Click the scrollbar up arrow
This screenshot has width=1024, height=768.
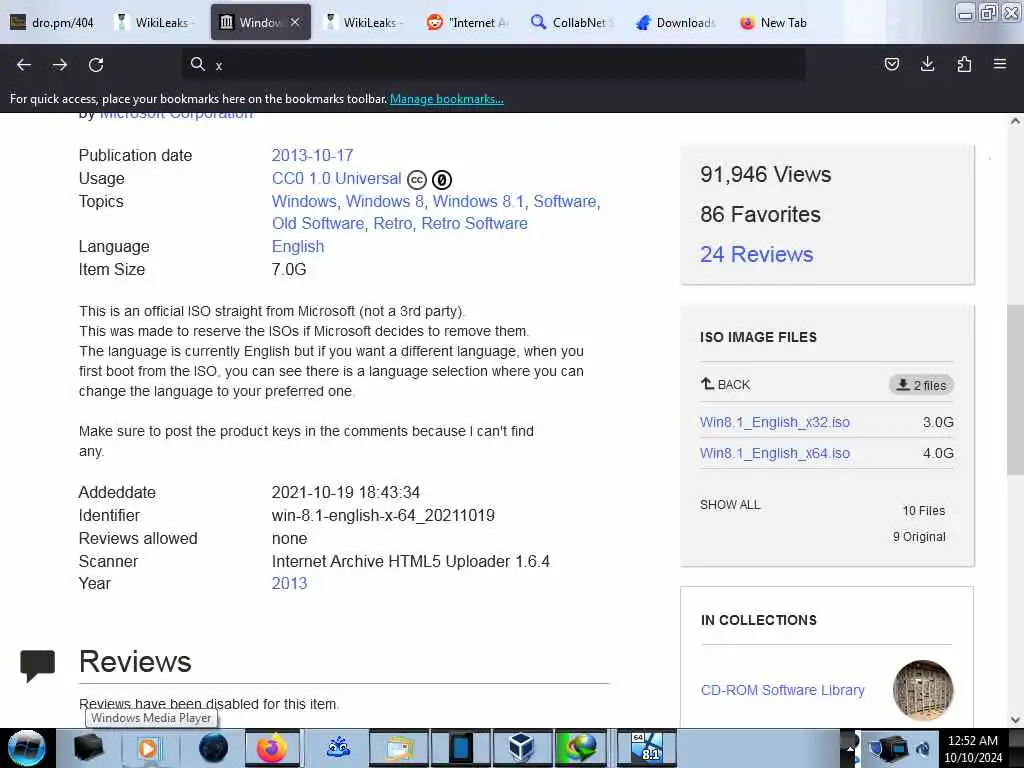tap(1015, 121)
